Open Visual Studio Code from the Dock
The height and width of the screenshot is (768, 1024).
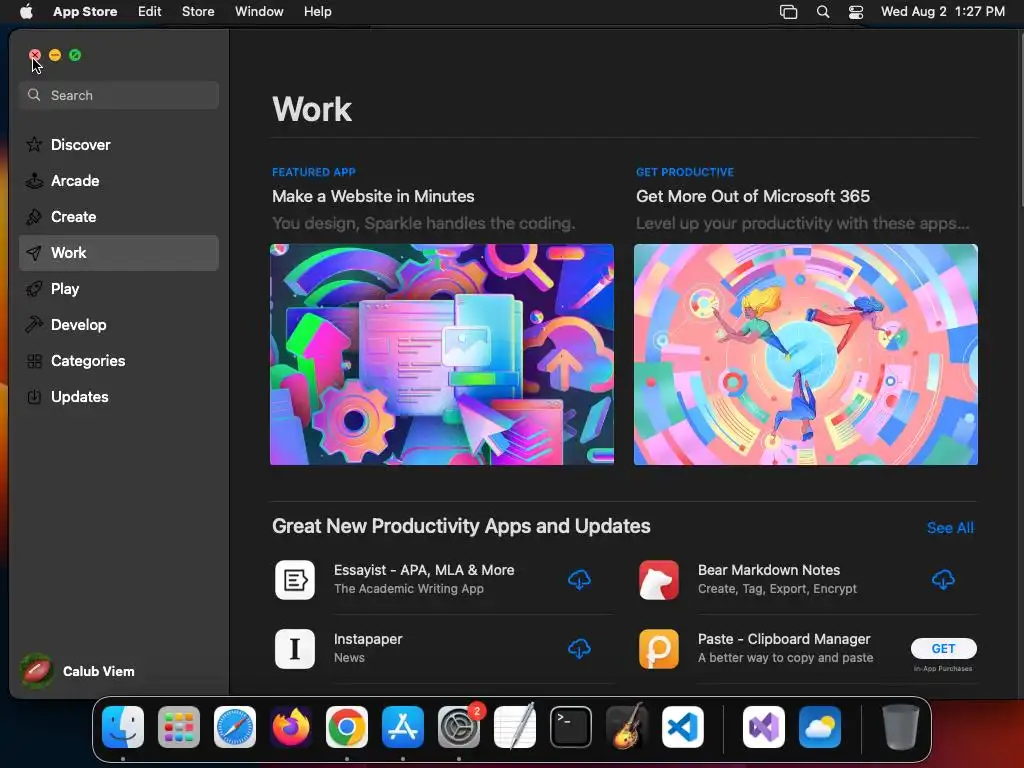click(x=682, y=727)
